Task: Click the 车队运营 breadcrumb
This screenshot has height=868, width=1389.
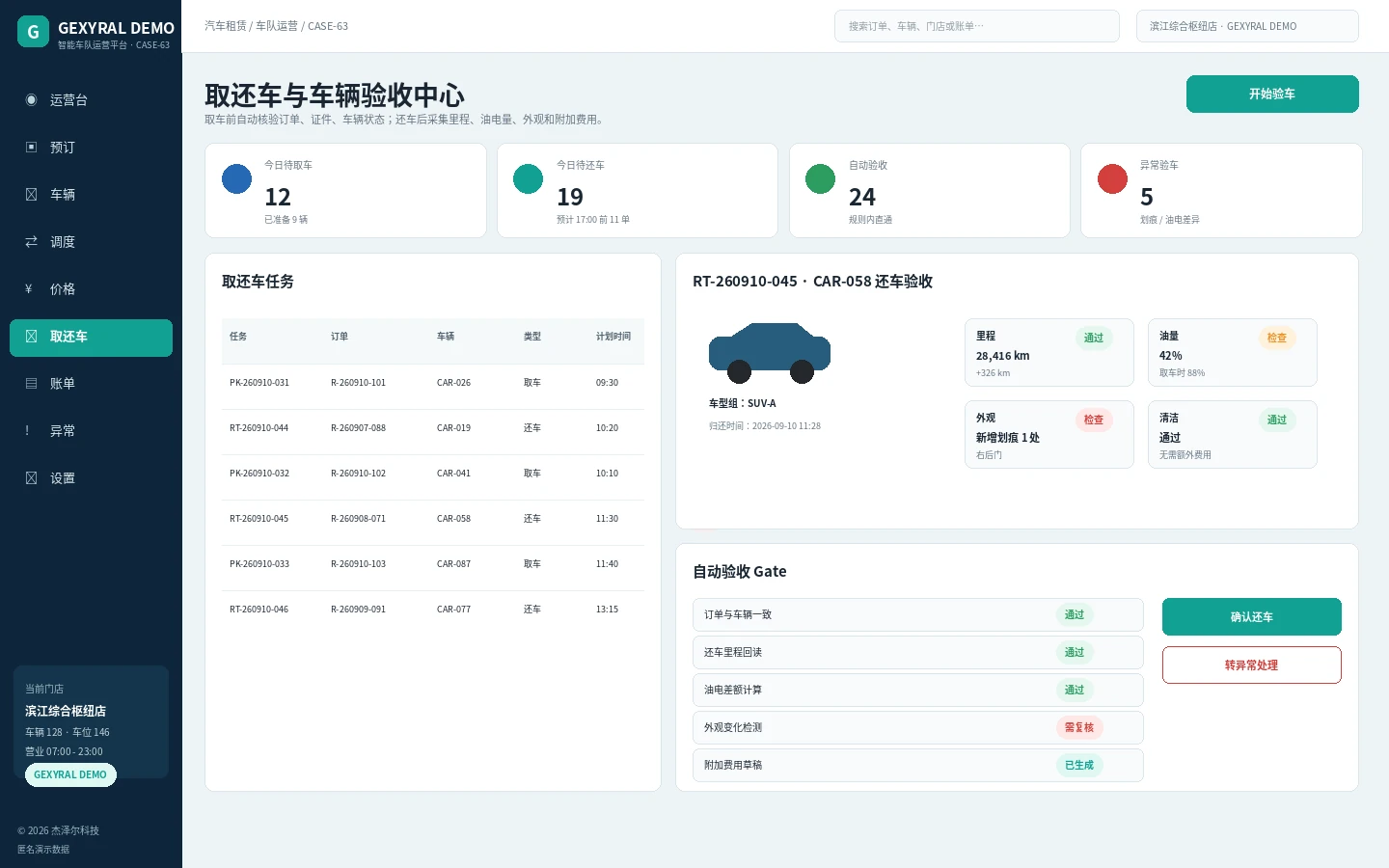Action: coord(277,26)
